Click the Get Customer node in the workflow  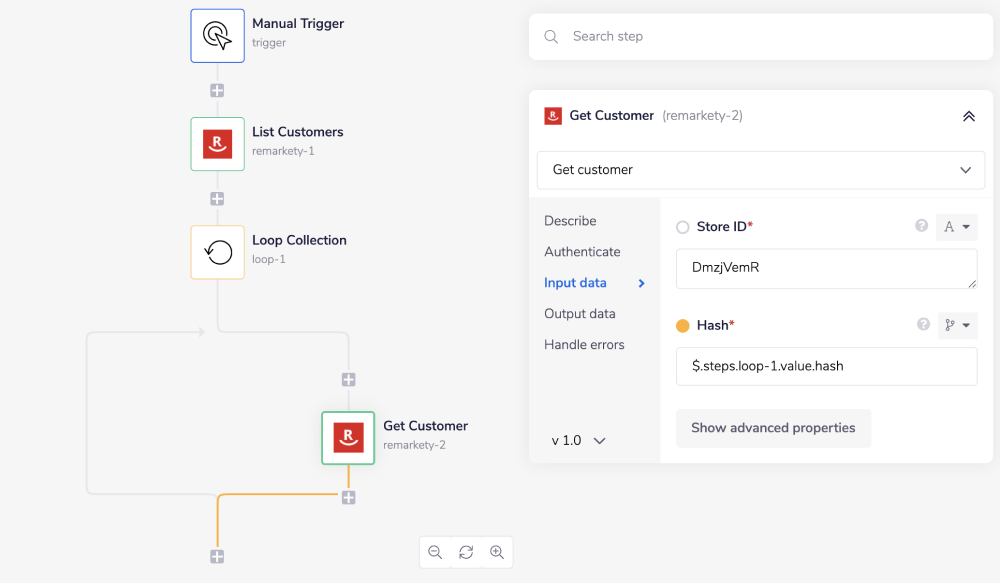(348, 438)
